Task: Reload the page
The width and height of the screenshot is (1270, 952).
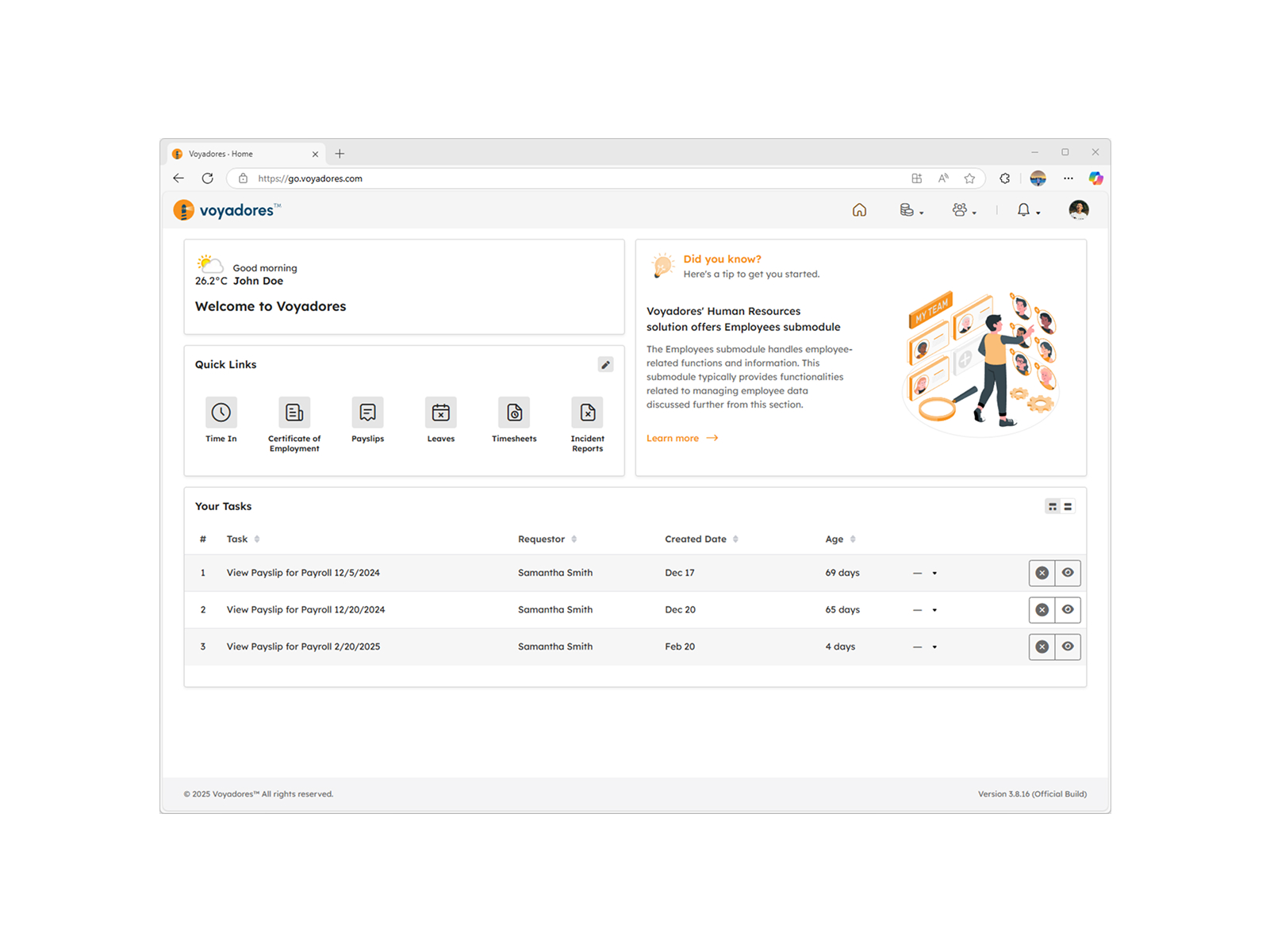Action: (x=208, y=178)
